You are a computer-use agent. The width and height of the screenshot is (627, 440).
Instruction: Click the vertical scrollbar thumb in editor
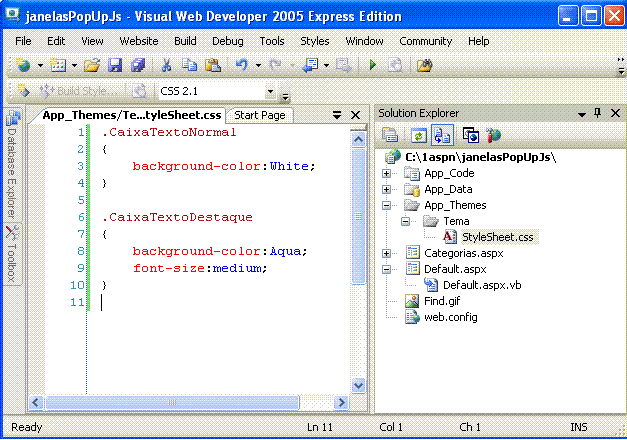pyautogui.click(x=358, y=216)
